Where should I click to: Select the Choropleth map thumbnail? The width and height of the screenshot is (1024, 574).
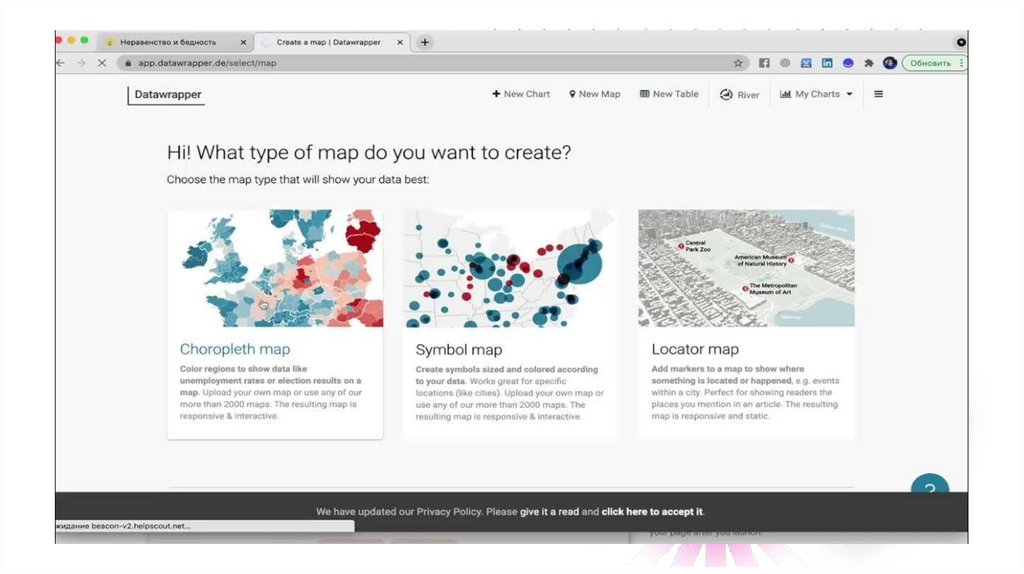click(275, 268)
